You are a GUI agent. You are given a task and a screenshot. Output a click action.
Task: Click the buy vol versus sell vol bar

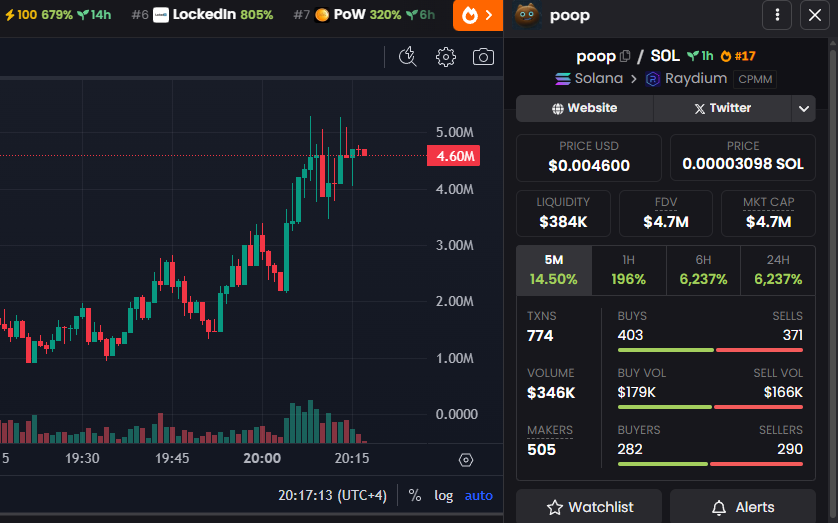point(710,407)
